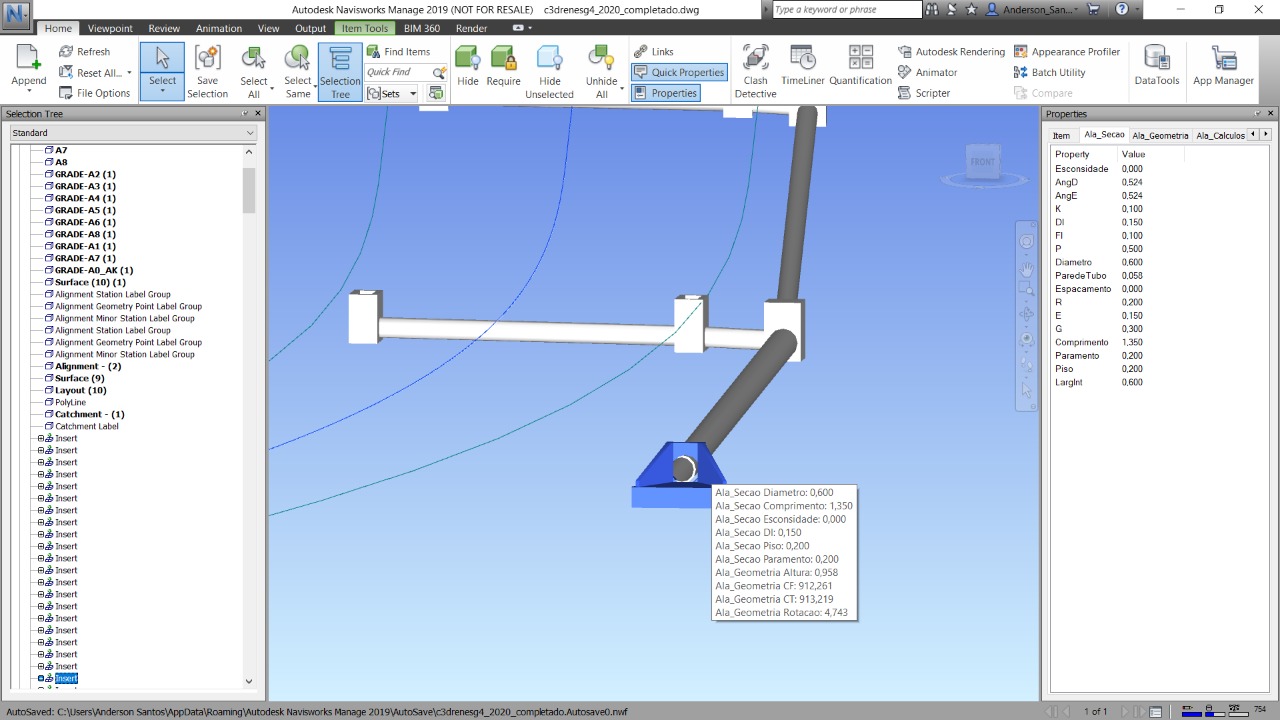
Task: Toggle the Links display
Action: pos(654,51)
